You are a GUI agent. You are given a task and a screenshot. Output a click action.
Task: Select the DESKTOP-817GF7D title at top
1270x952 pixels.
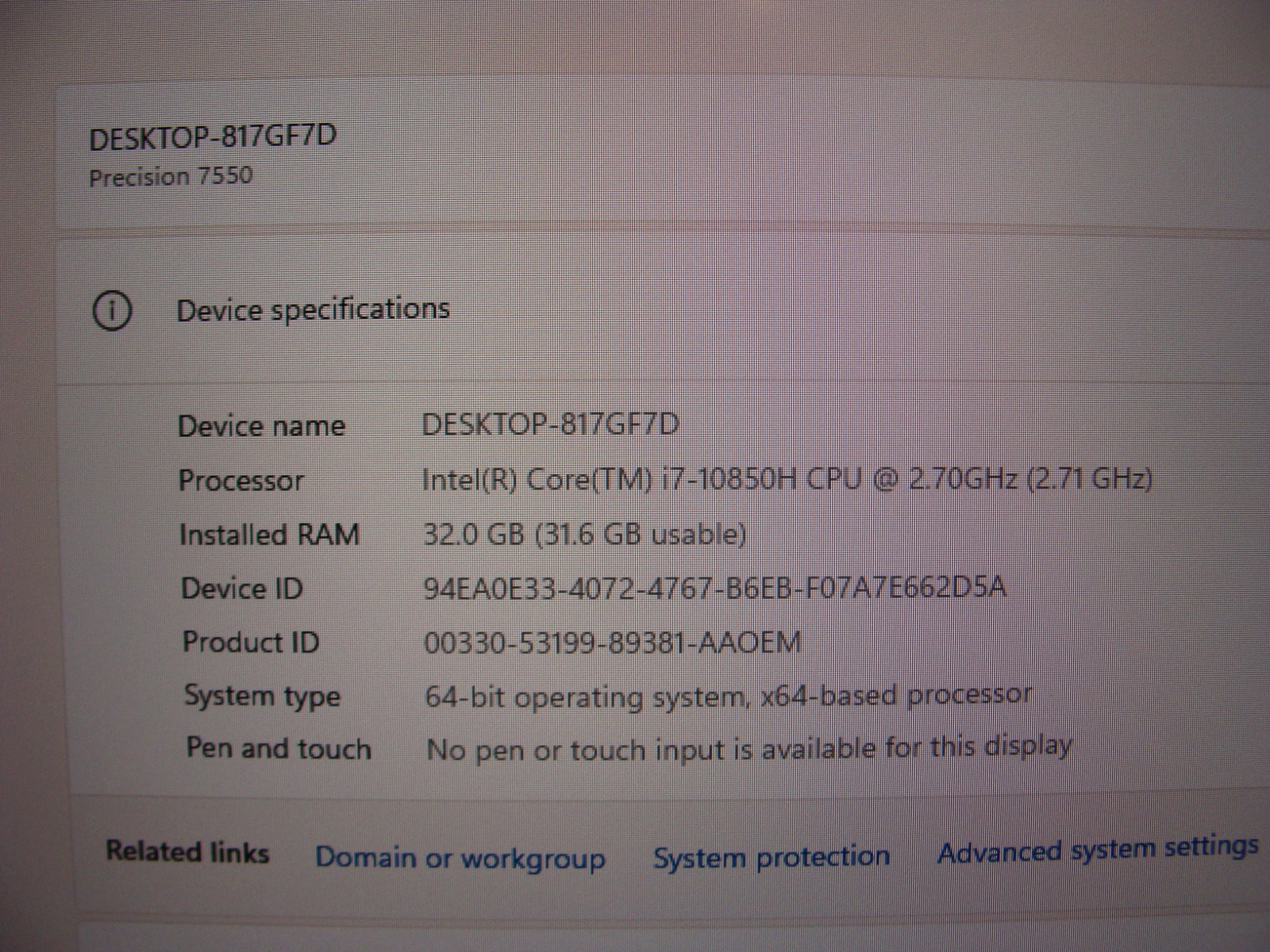(213, 137)
